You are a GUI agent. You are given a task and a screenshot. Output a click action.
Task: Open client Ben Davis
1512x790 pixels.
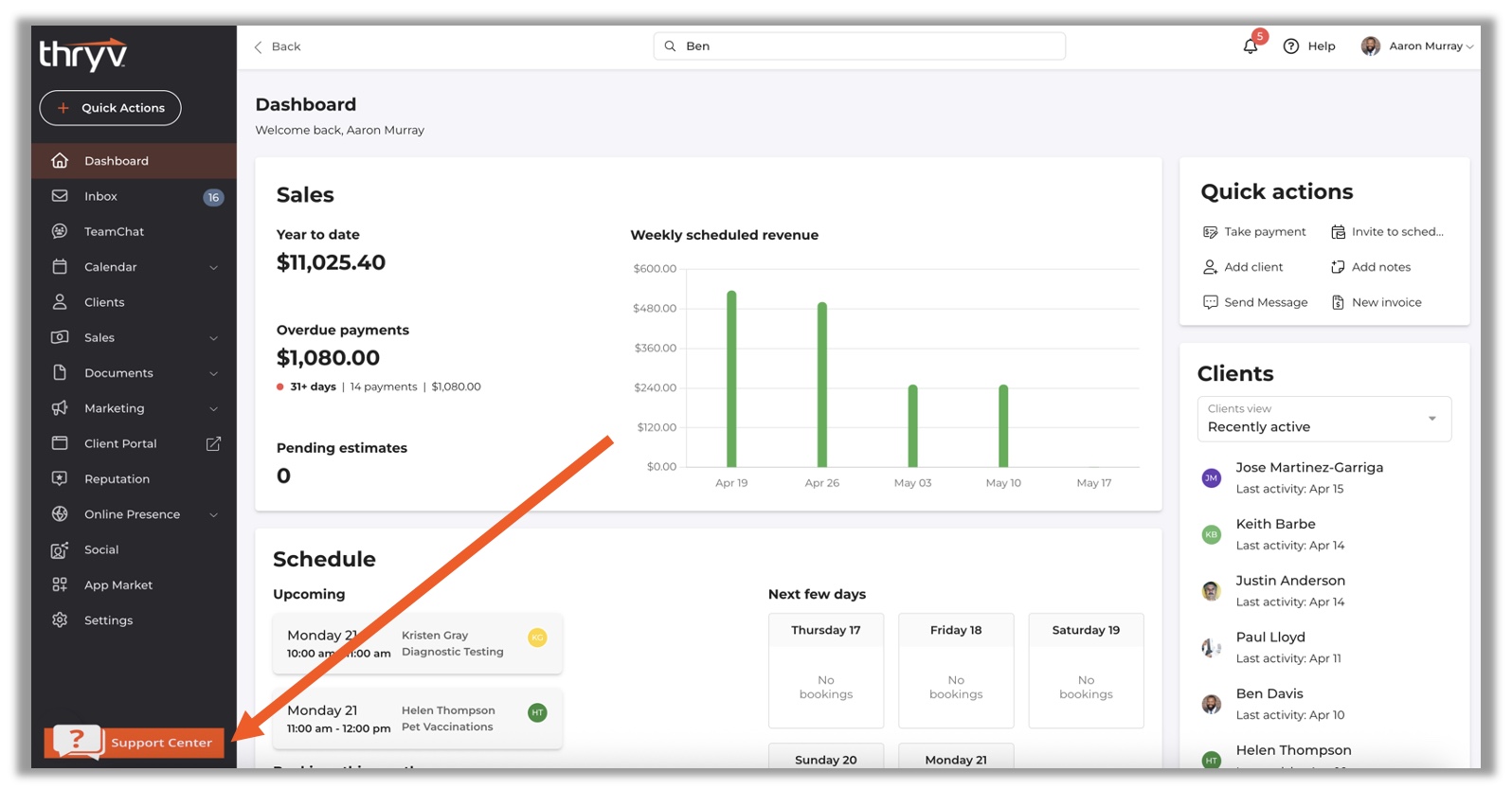tap(1269, 693)
